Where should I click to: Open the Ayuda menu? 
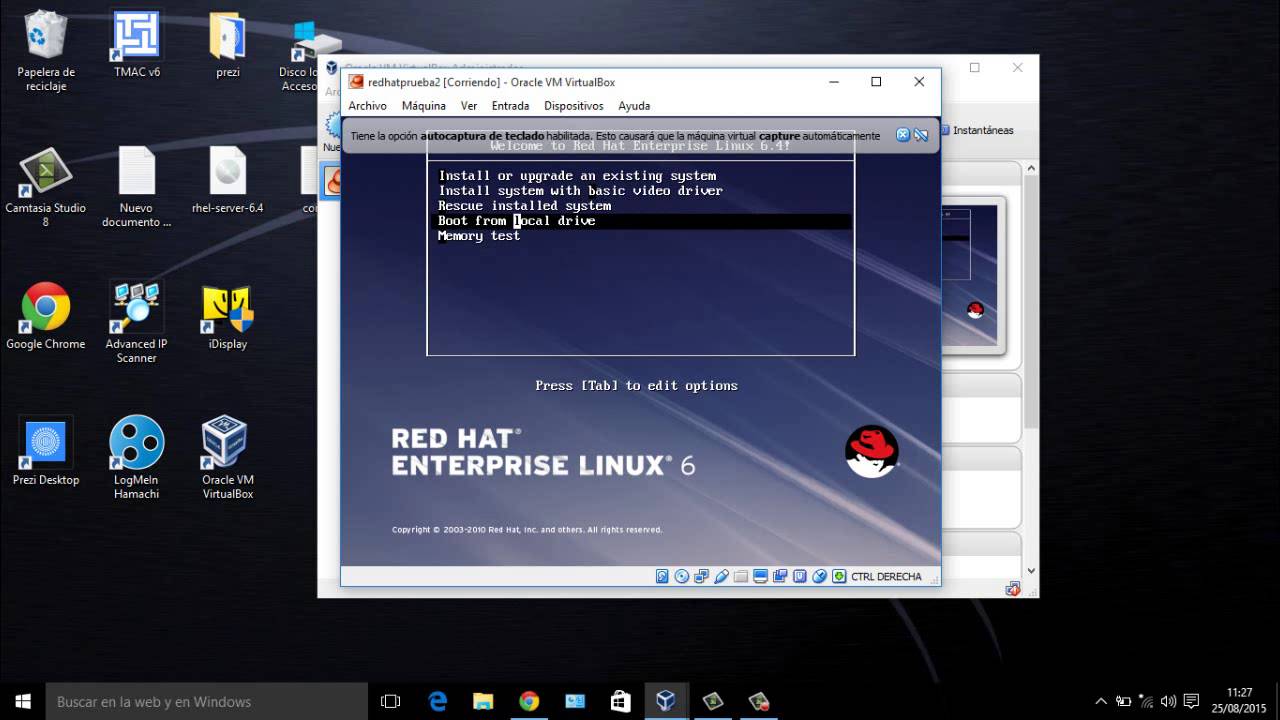click(x=634, y=106)
